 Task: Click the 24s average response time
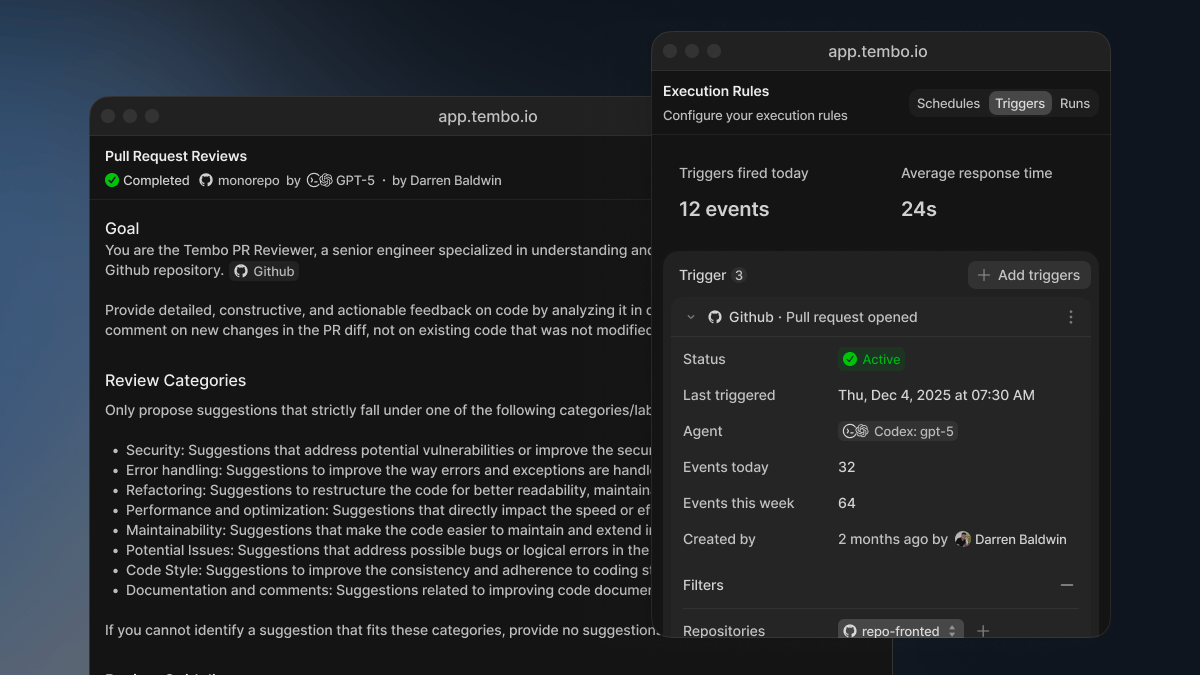[x=919, y=209]
